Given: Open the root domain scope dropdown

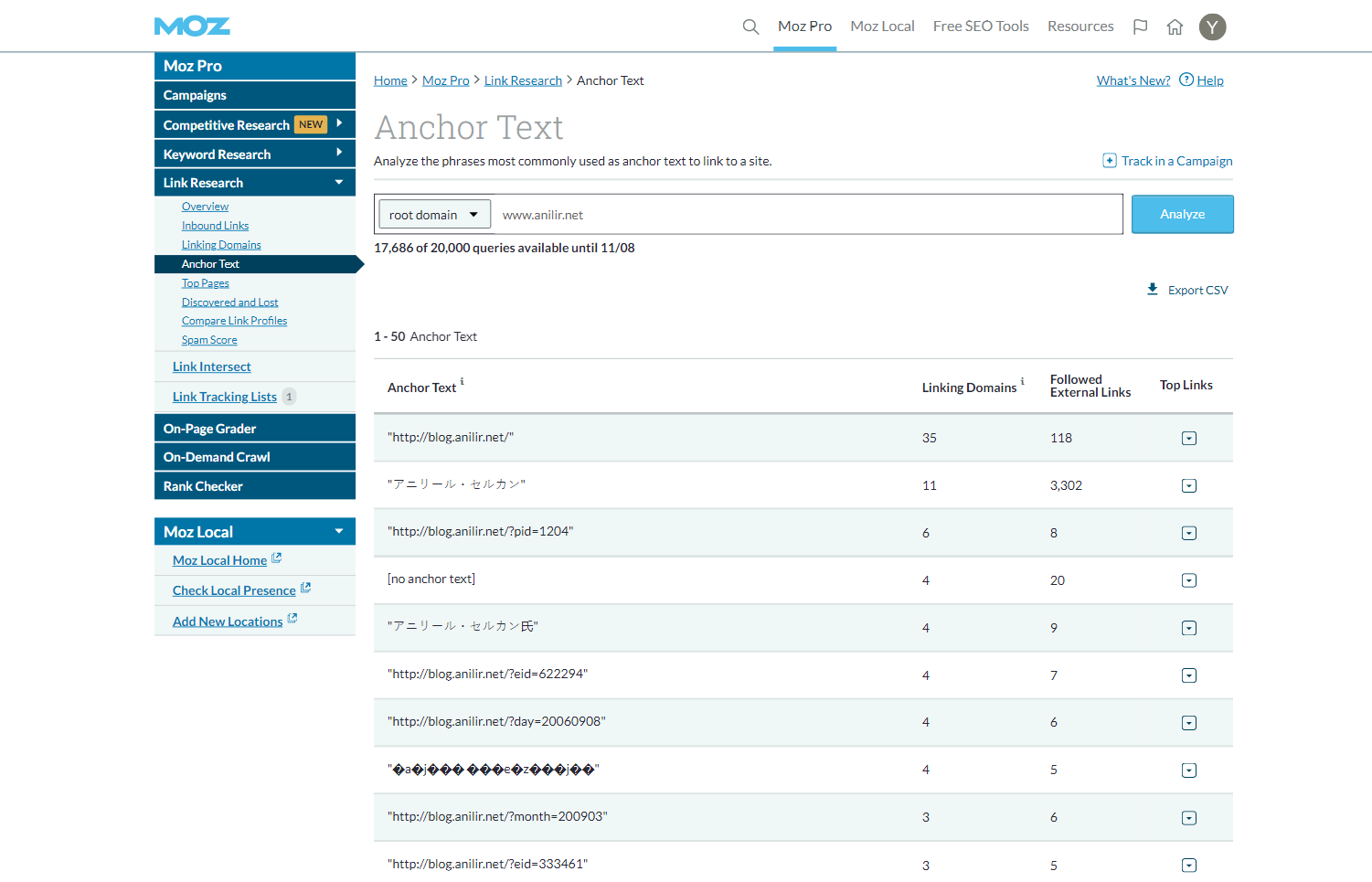Looking at the screenshot, I should (434, 215).
